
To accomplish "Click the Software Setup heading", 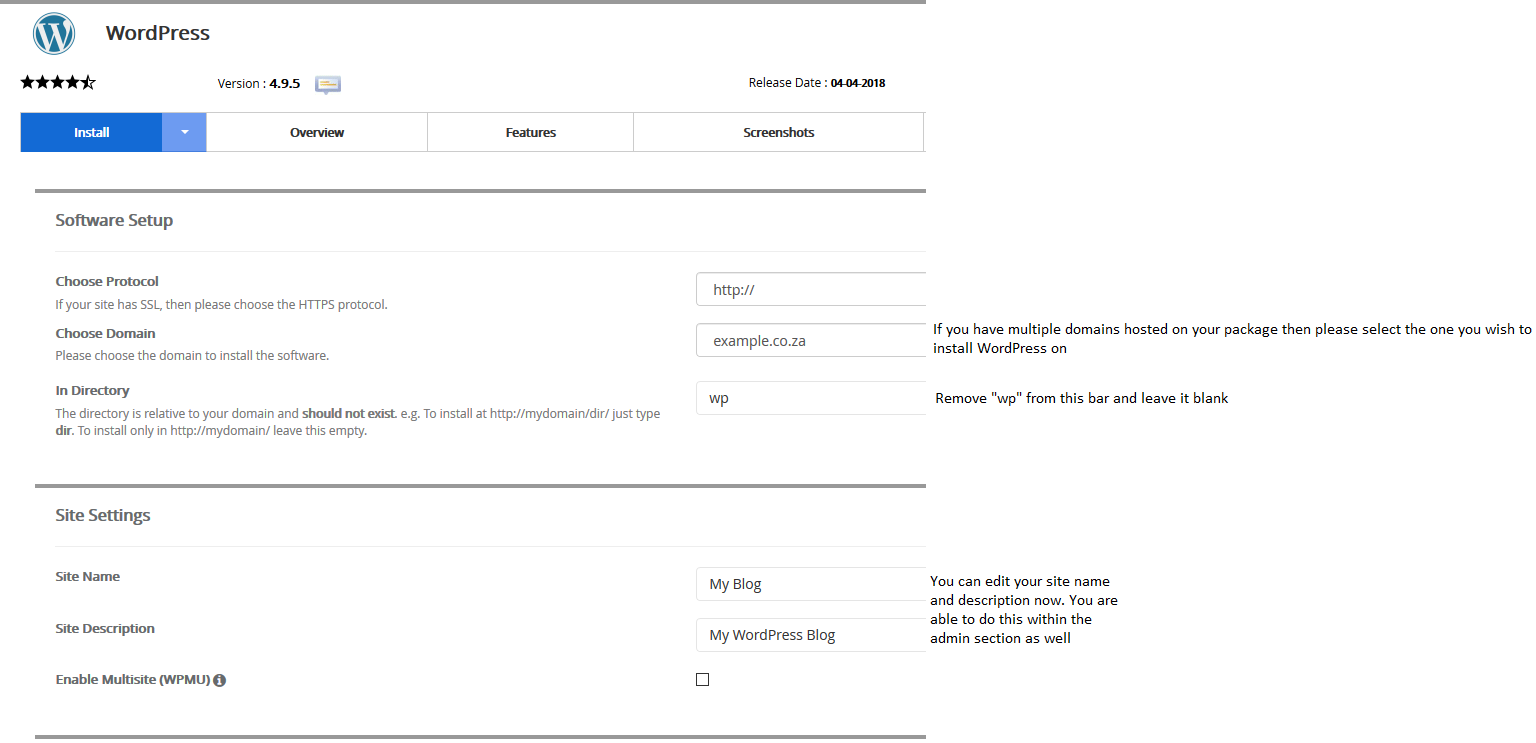I will click(x=114, y=220).
